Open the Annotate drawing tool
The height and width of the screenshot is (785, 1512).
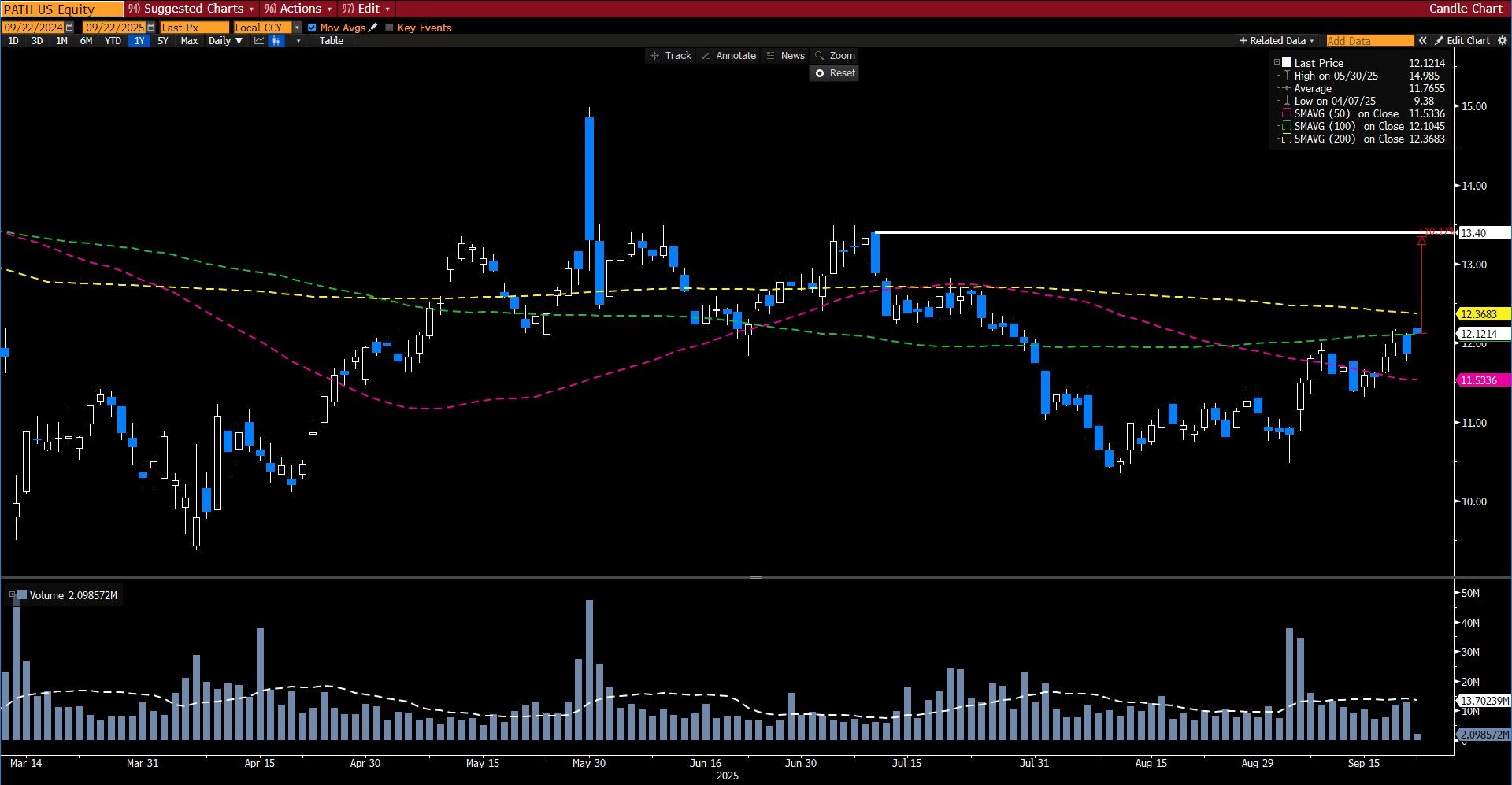click(x=728, y=56)
